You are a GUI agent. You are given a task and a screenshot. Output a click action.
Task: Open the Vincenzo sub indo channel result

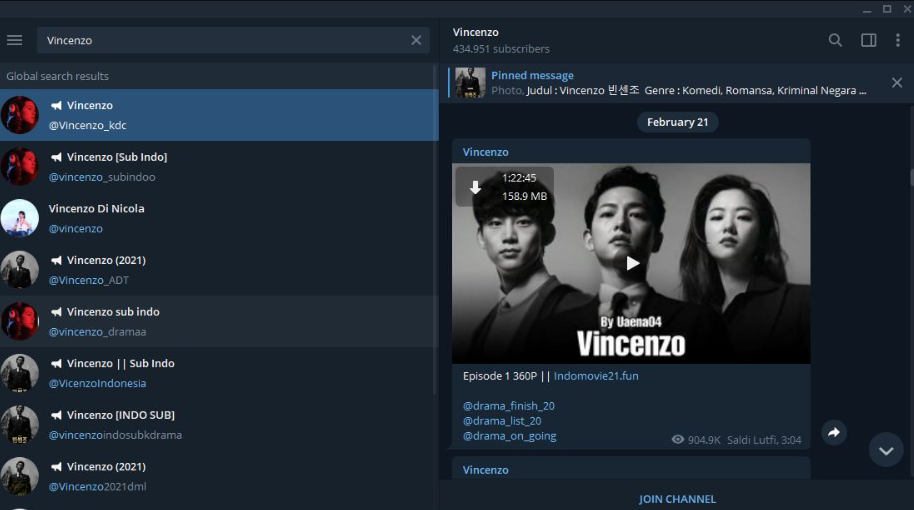(x=219, y=321)
